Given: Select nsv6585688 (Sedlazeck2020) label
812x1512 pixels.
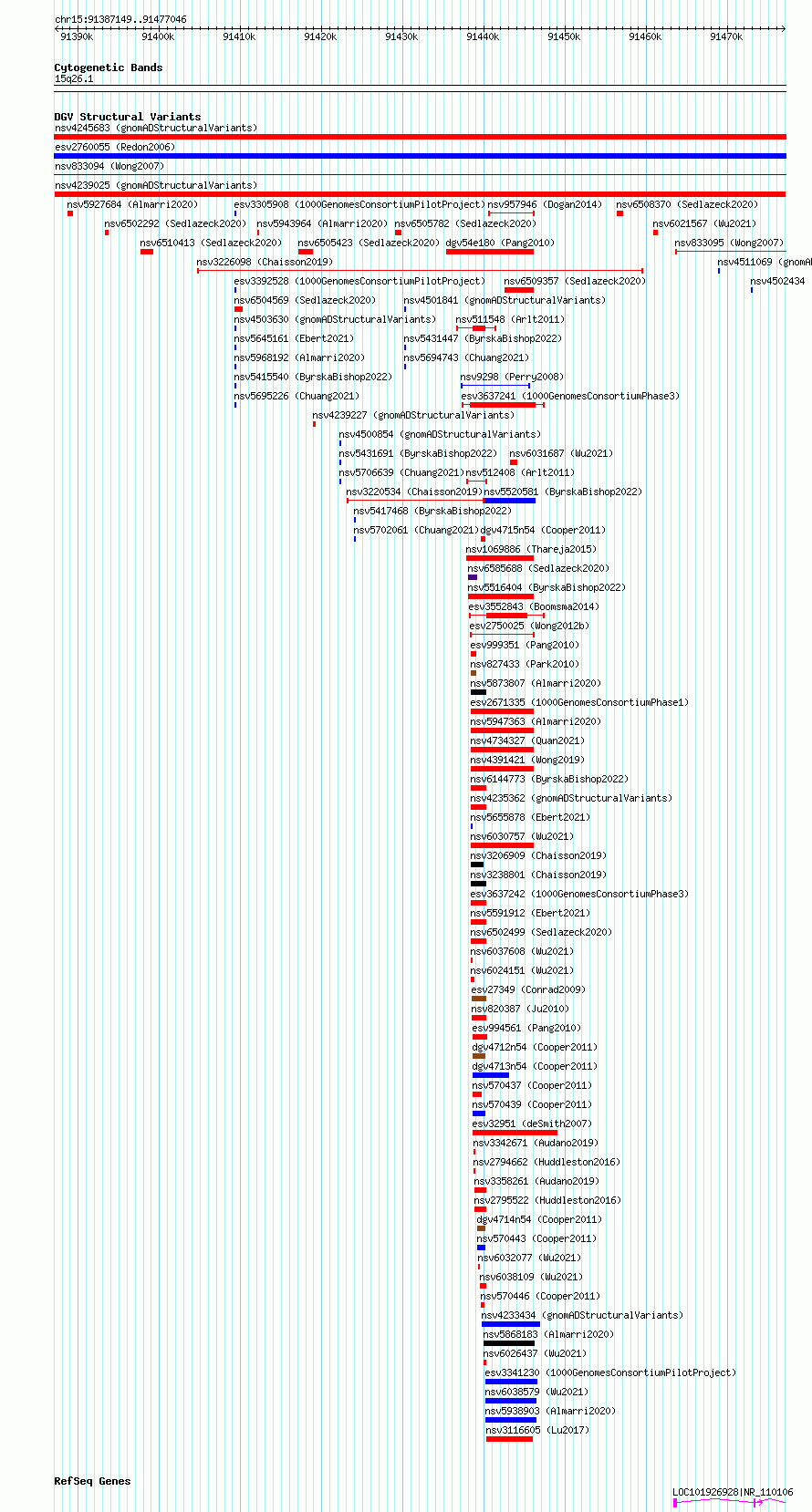Looking at the screenshot, I should (538, 568).
